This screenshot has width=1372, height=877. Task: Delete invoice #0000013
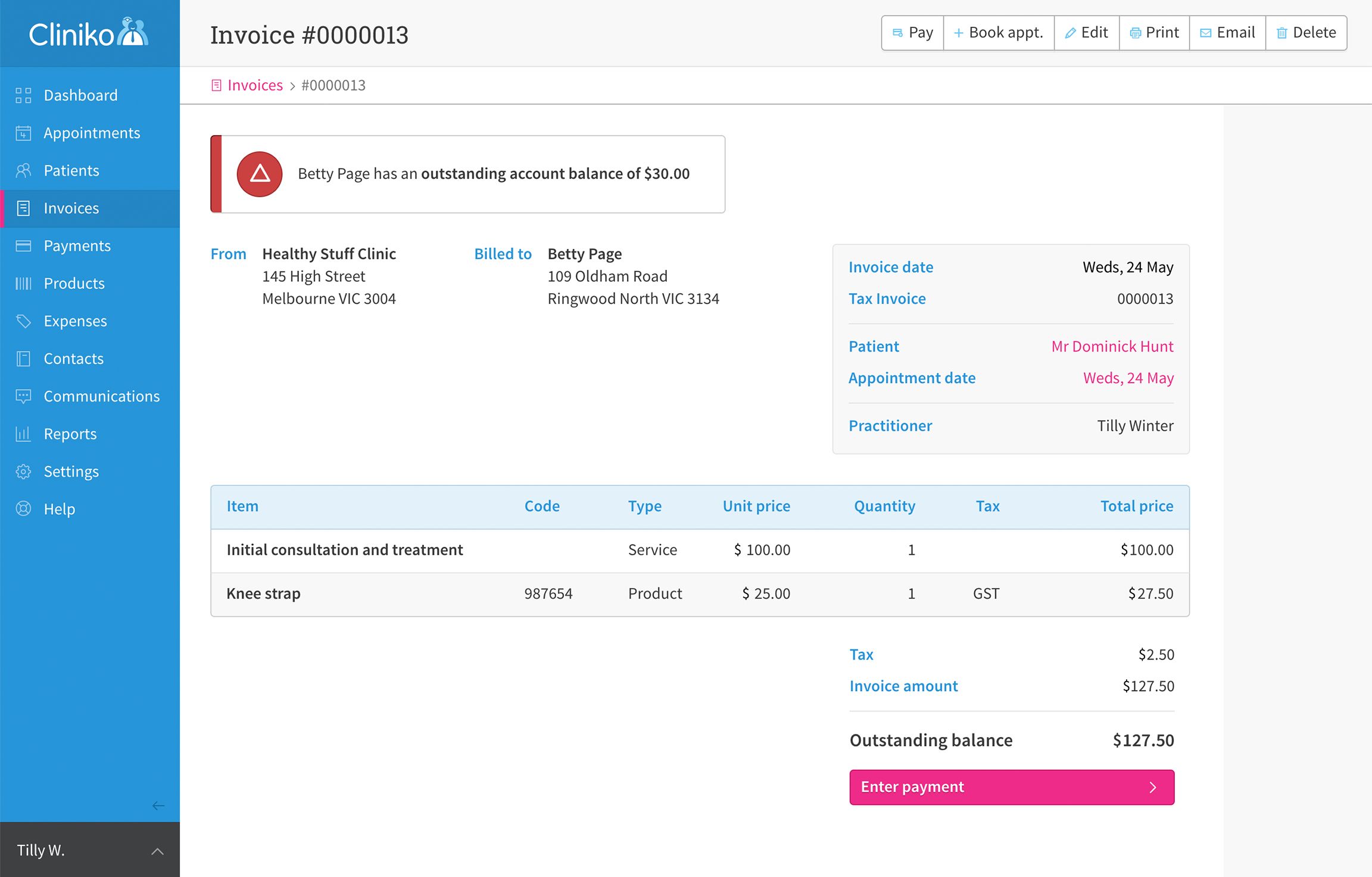point(1306,33)
